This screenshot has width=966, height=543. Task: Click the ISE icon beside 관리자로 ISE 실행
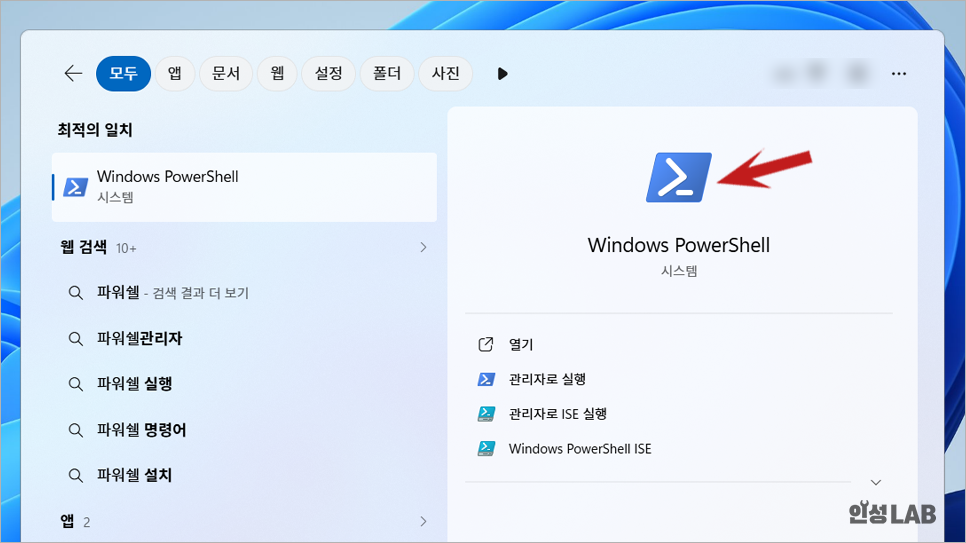[486, 414]
